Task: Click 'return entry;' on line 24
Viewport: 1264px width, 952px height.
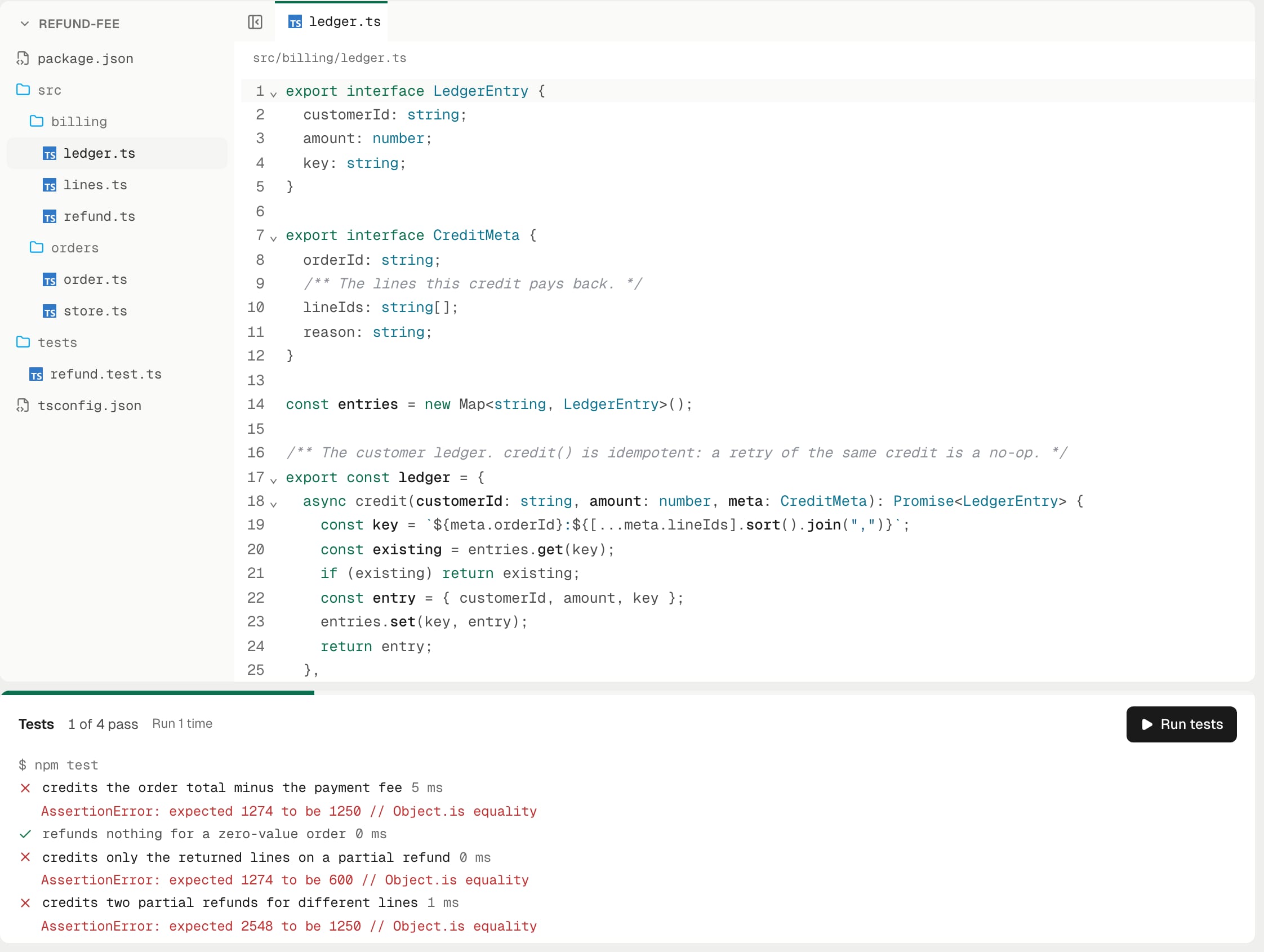Action: 376,646
